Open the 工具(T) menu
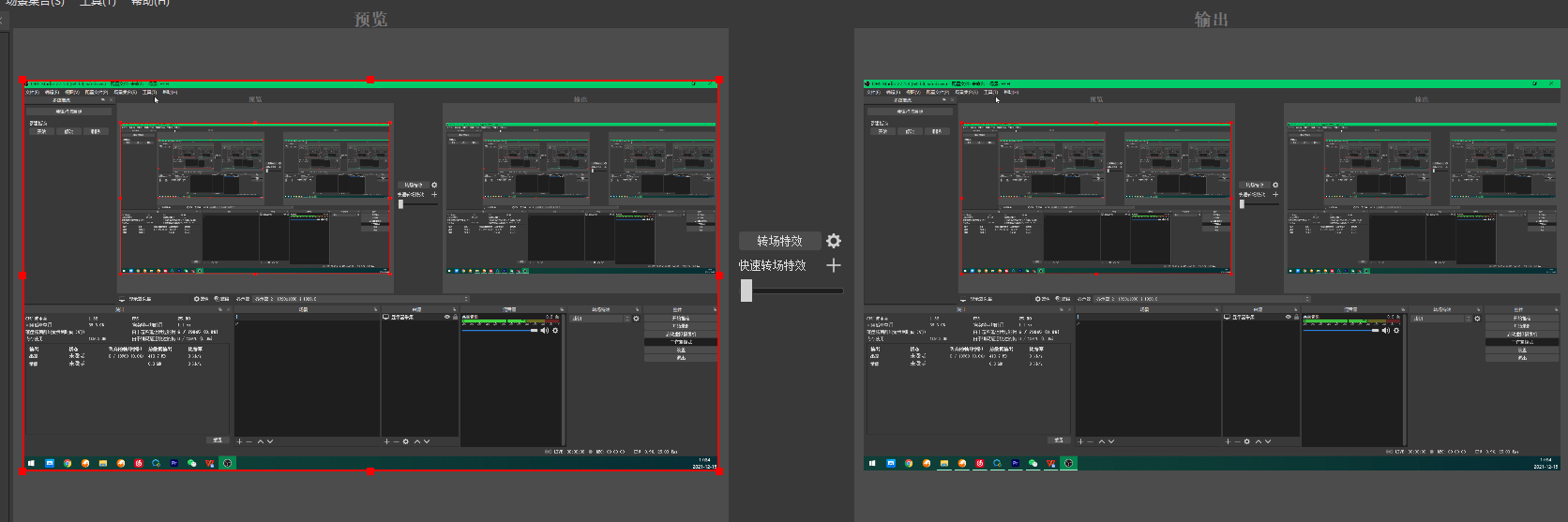The height and width of the screenshot is (522, 1568). pyautogui.click(x=98, y=3)
